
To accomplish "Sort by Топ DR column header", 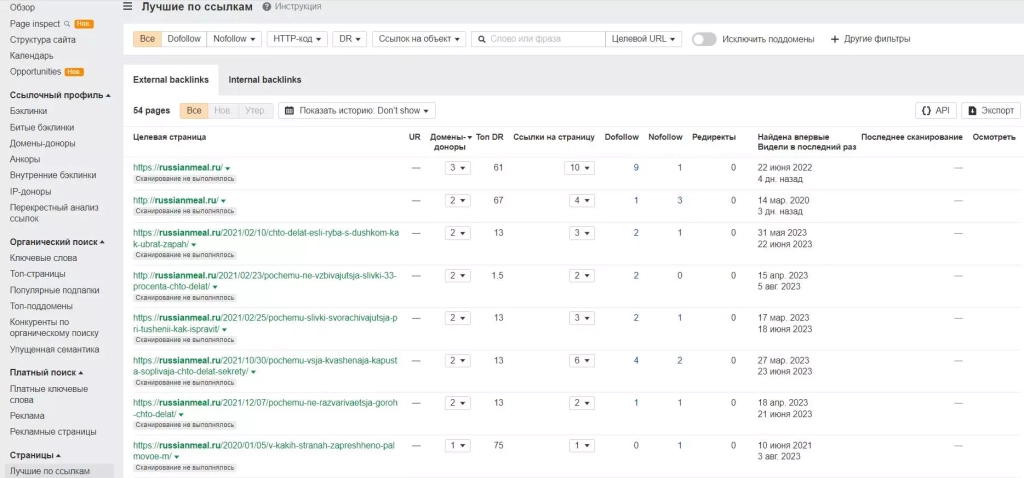I will pyautogui.click(x=490, y=137).
